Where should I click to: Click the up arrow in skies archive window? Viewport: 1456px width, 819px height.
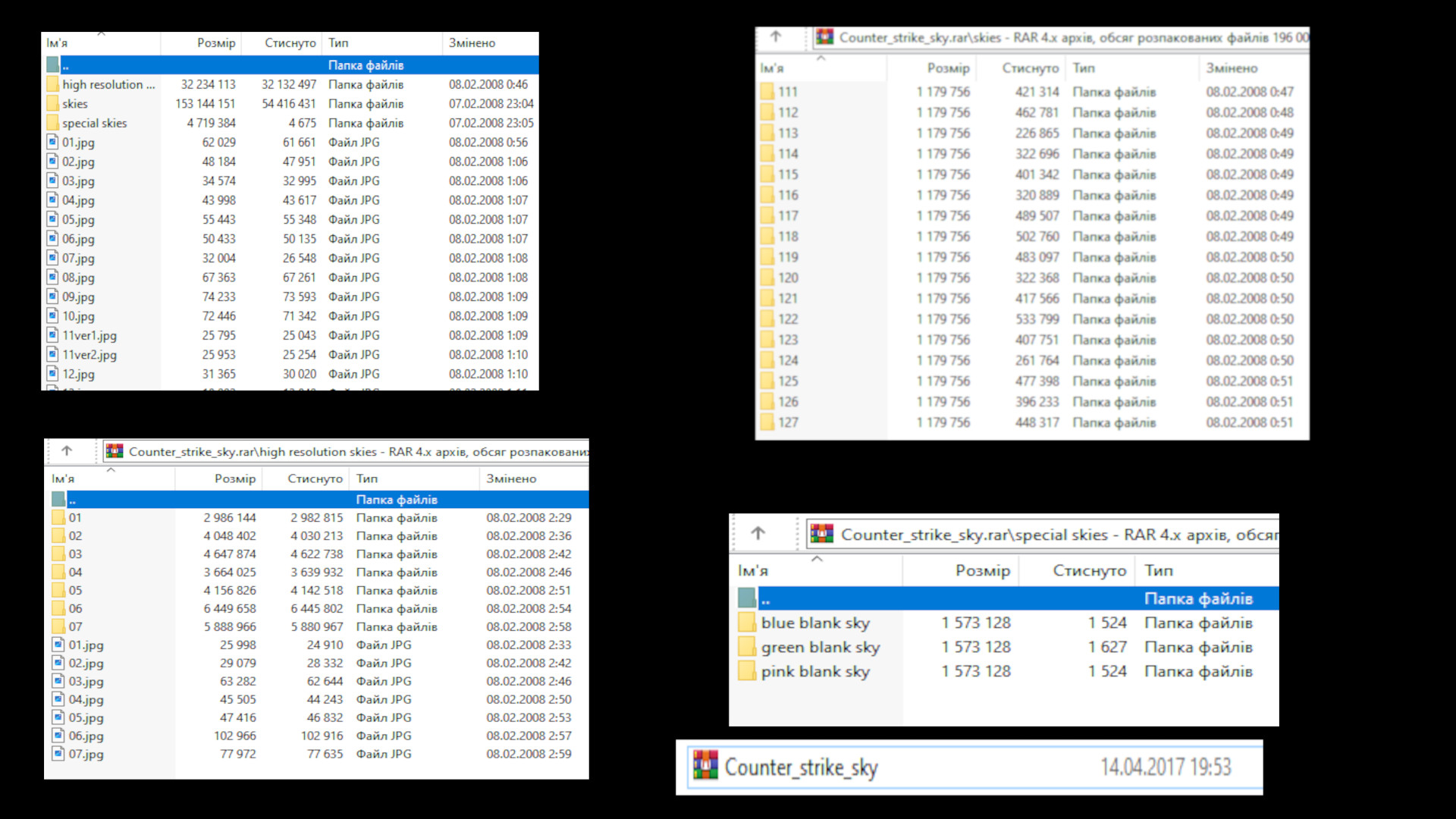[x=775, y=36]
